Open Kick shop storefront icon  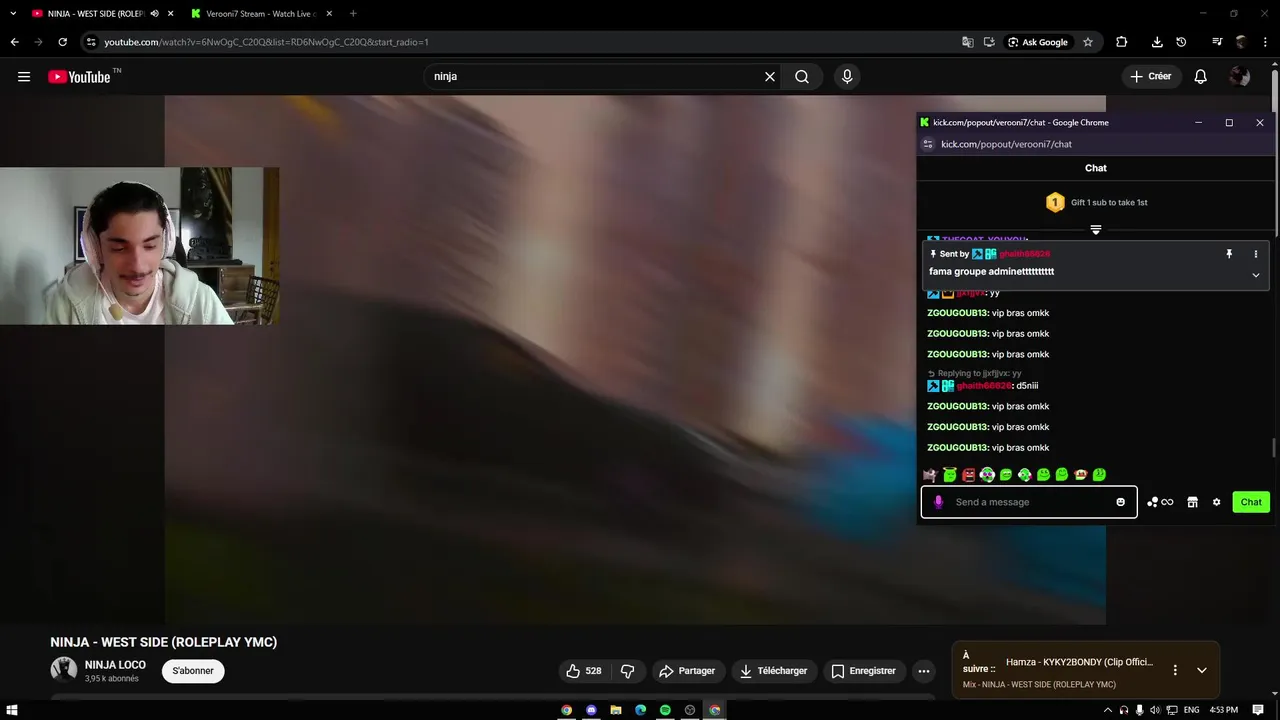[x=1192, y=502]
